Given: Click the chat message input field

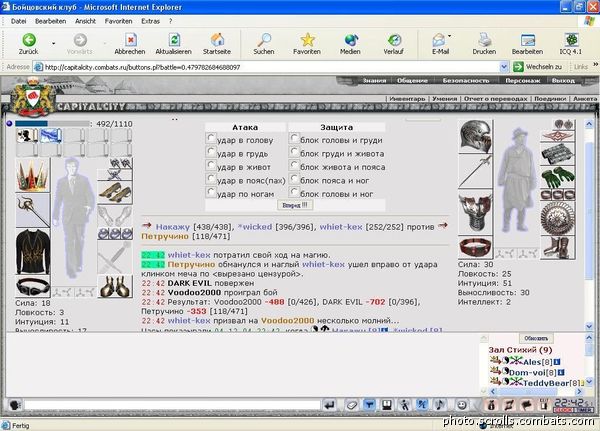Looking at the screenshot, I should click(172, 405).
